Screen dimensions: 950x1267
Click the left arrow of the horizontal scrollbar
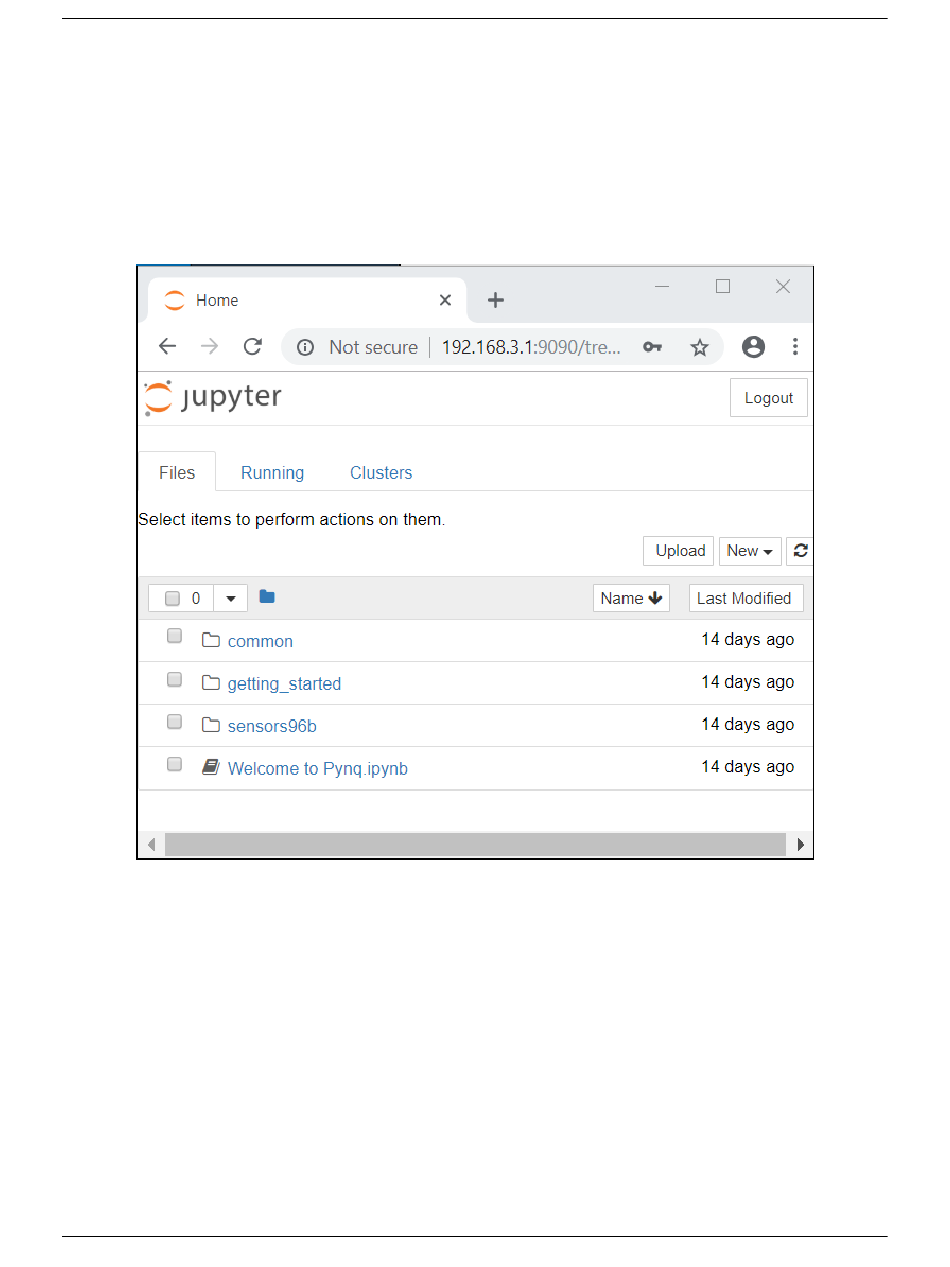point(151,845)
